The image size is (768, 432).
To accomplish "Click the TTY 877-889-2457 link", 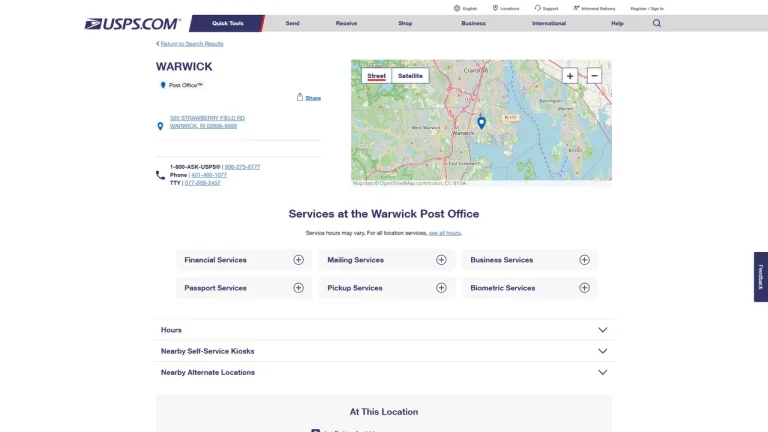I will (x=202, y=183).
